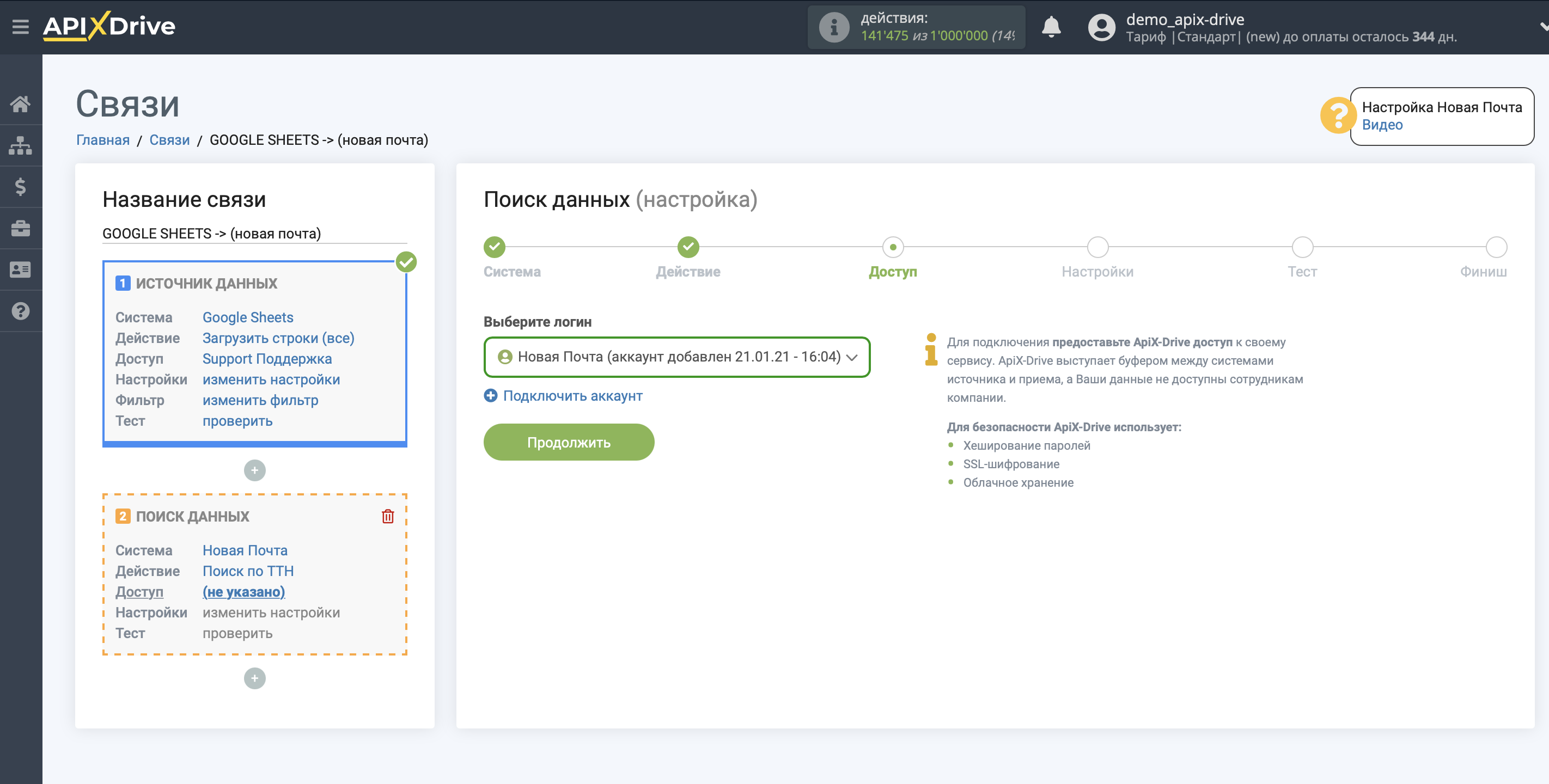Click the (не указано) access link
This screenshot has height=784, width=1549.
(x=243, y=592)
